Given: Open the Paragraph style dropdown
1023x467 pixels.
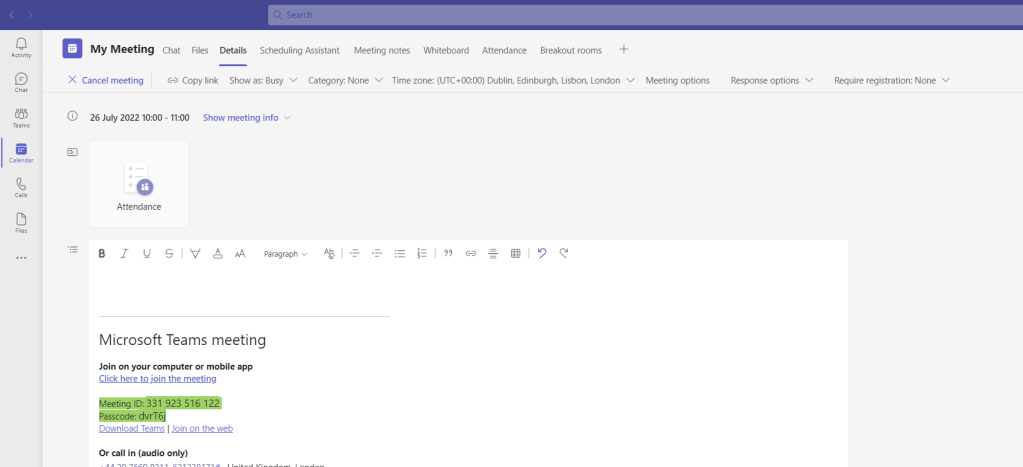Looking at the screenshot, I should [286, 254].
